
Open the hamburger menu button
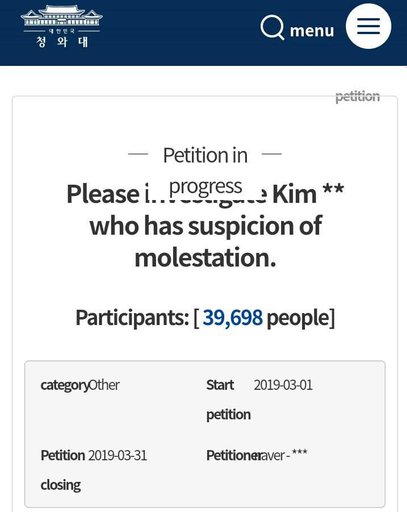pos(368,26)
